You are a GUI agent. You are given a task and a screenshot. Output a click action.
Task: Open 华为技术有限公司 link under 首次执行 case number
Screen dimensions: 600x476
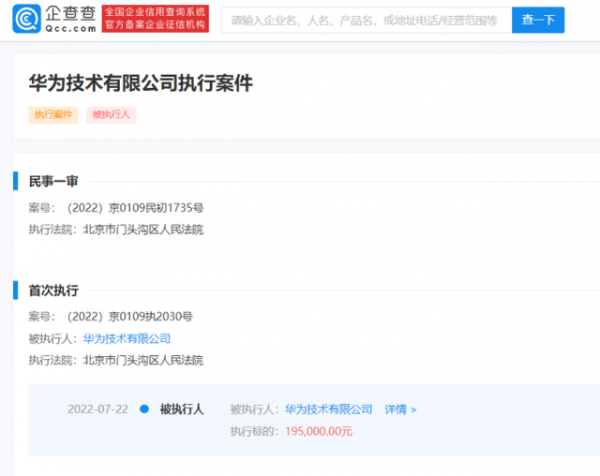point(127,339)
